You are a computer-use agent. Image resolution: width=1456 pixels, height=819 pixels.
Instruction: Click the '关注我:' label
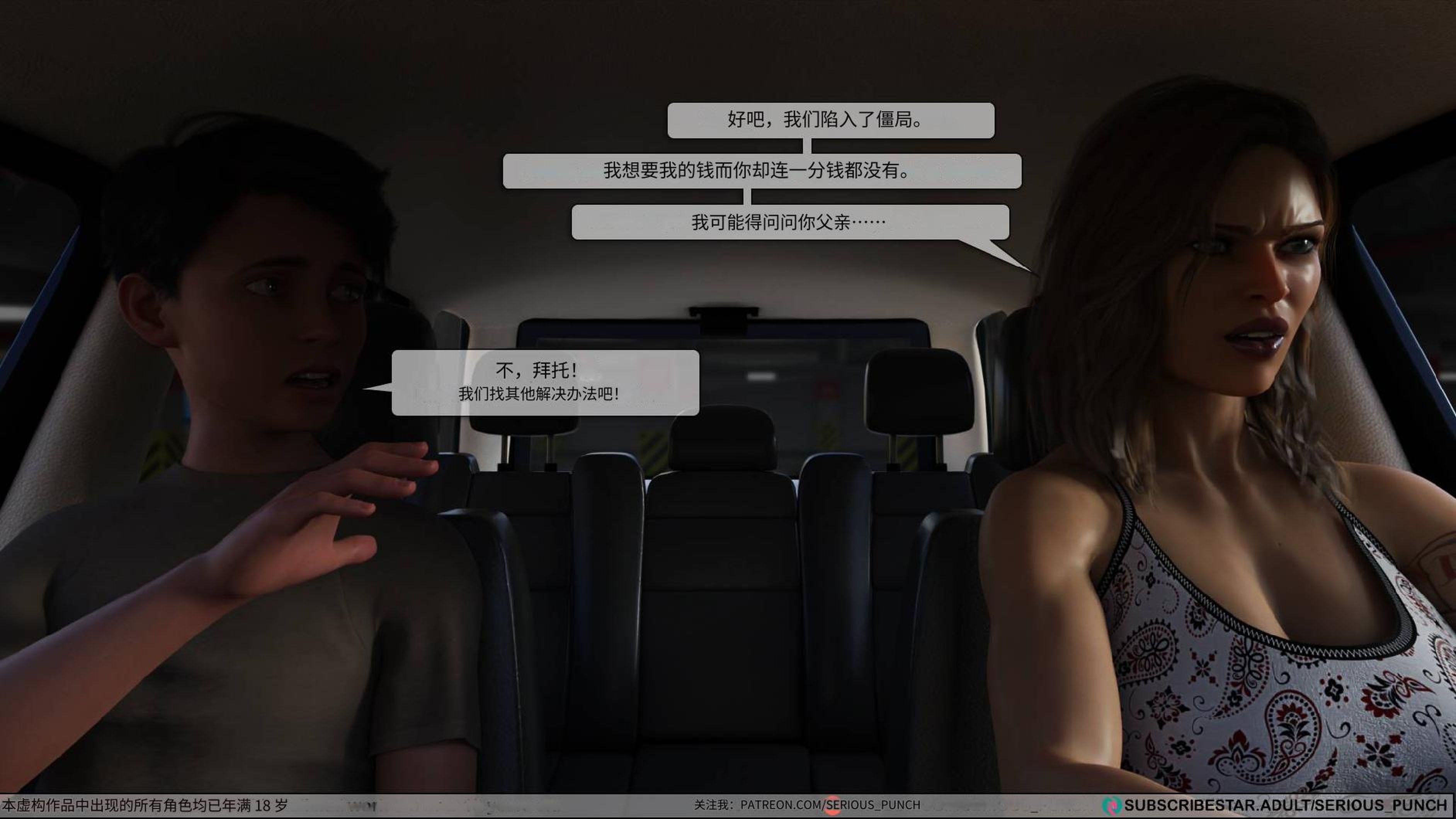(713, 805)
